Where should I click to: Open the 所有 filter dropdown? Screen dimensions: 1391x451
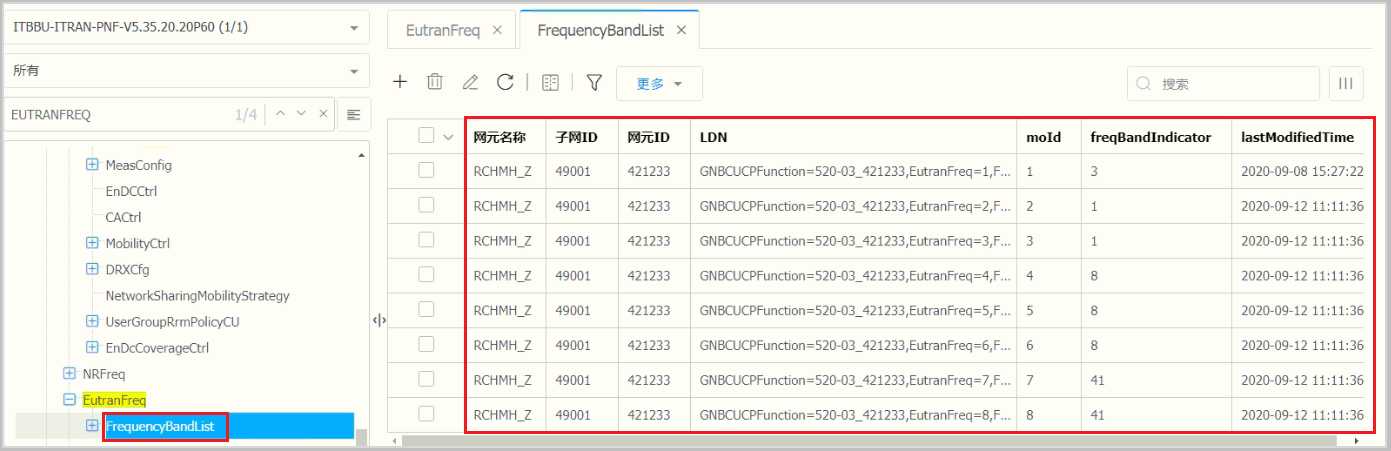185,71
